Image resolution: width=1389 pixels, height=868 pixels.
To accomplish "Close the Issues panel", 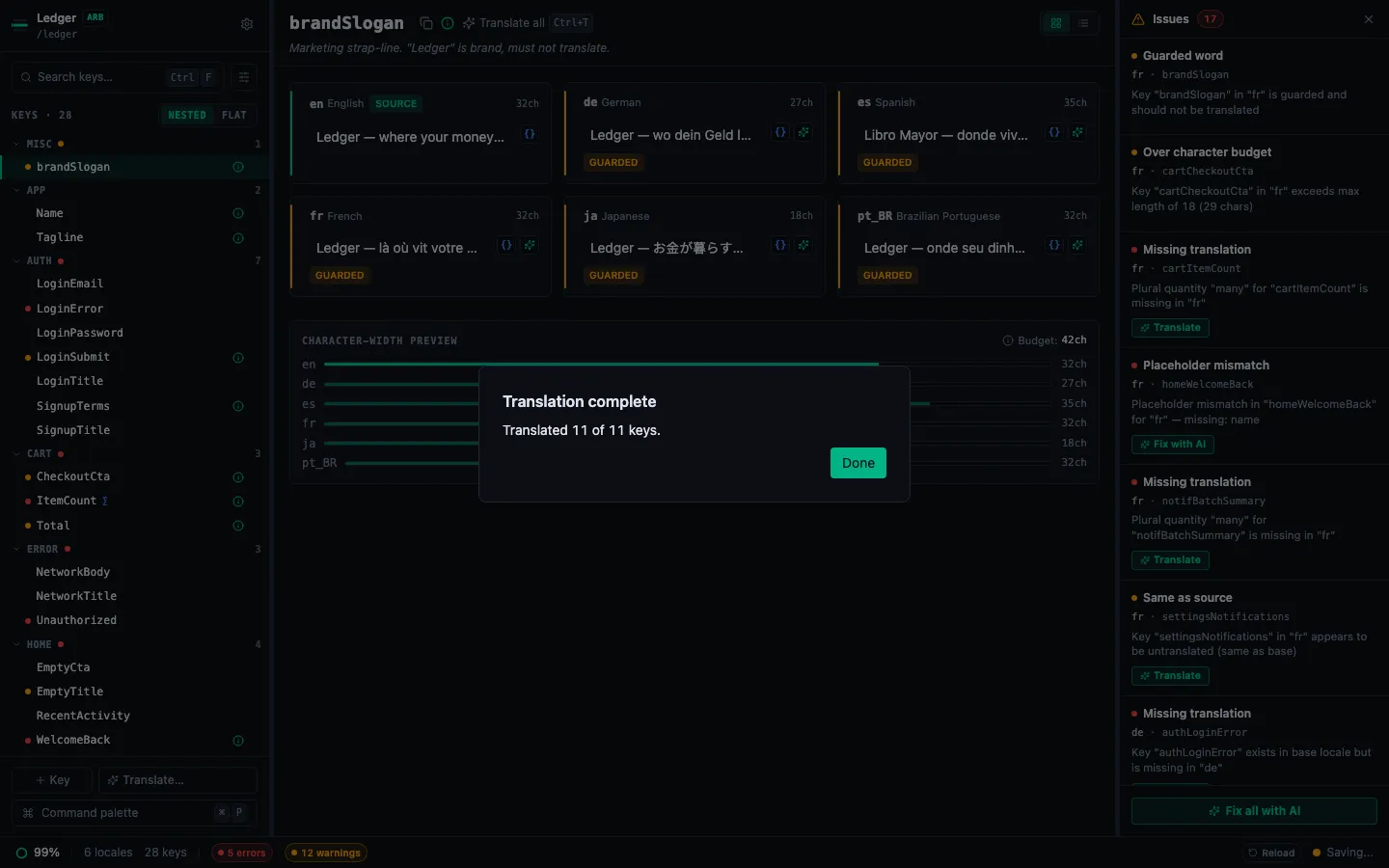I will [1369, 19].
